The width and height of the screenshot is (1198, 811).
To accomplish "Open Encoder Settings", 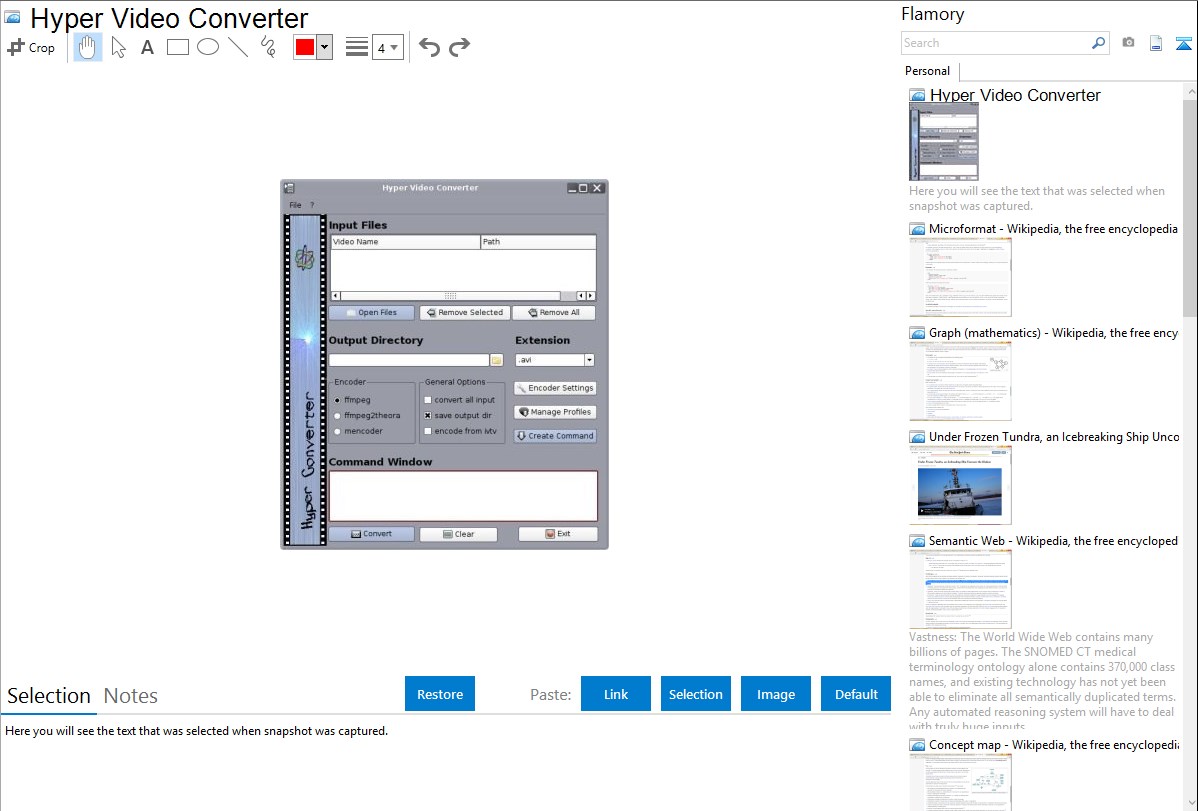I will pyautogui.click(x=555, y=388).
